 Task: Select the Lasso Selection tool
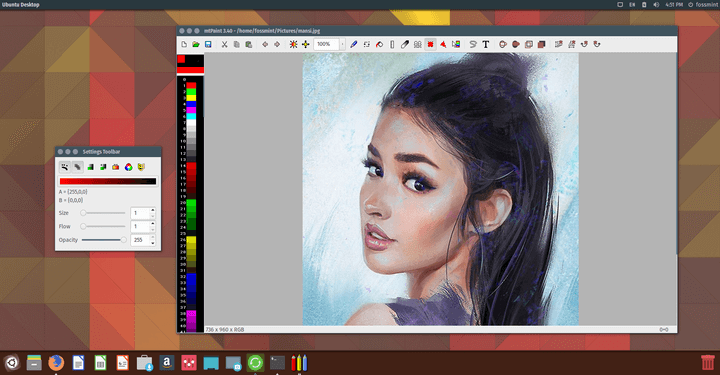pyautogui.click(x=473, y=45)
